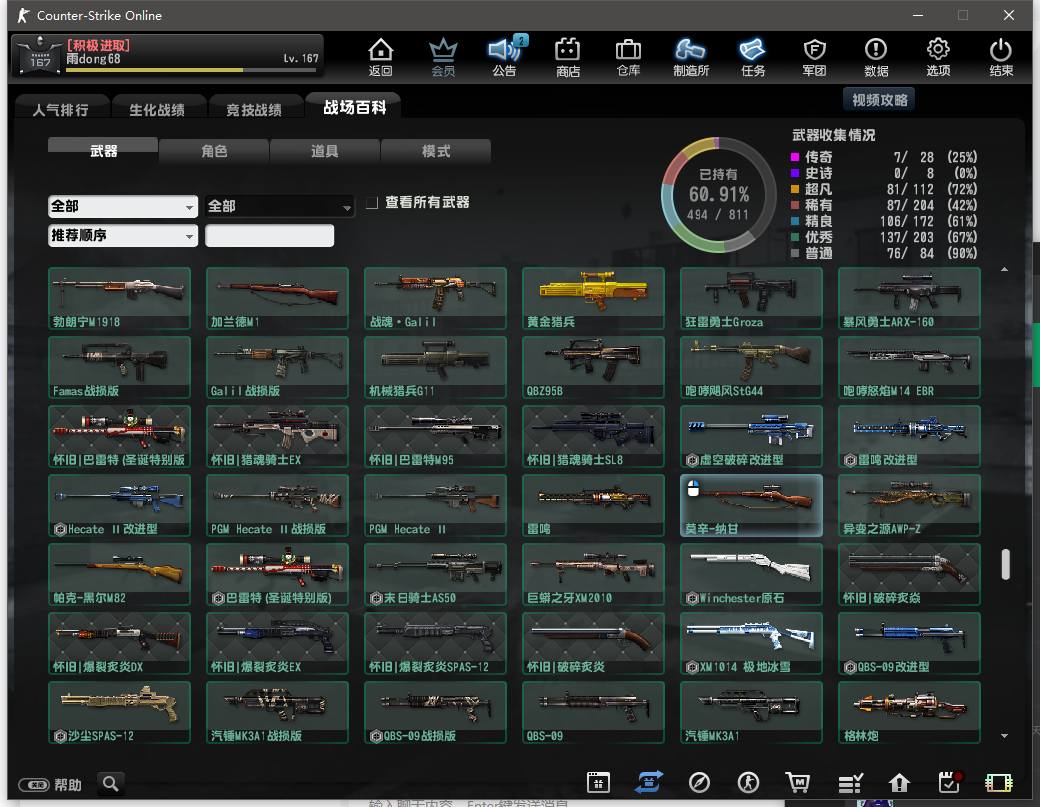Open the 选项 gear icon
Screen dimensions: 1040x807
click(938, 57)
